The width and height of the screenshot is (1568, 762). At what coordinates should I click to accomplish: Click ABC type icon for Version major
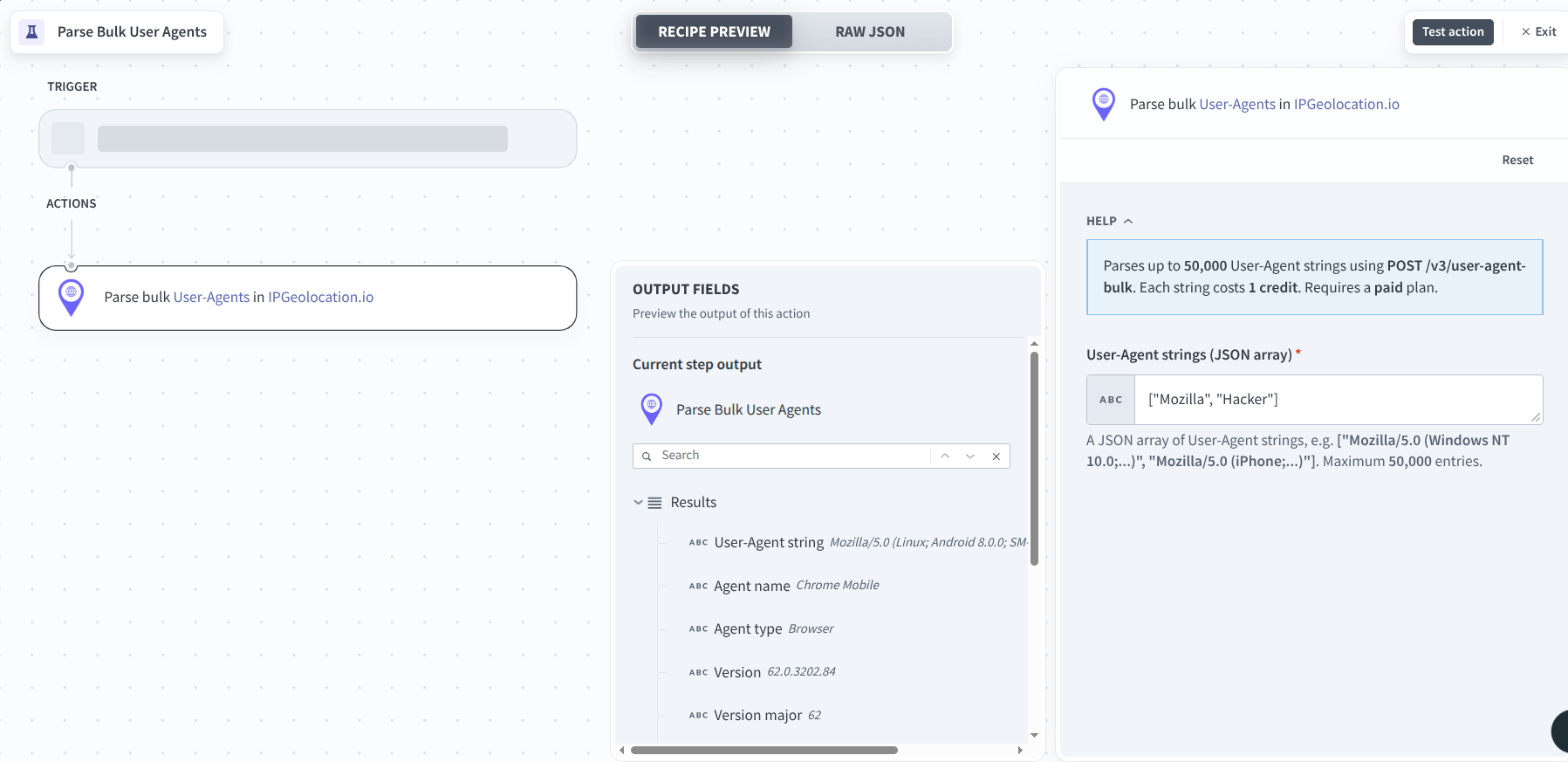(698, 716)
